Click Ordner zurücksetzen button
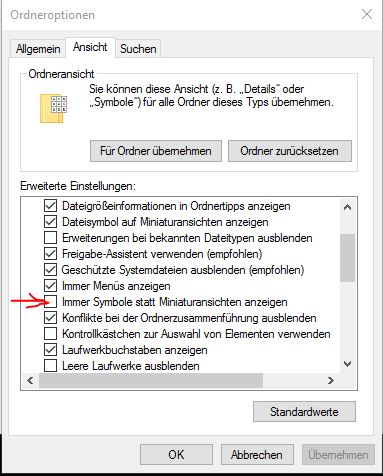The height and width of the screenshot is (476, 383). point(289,151)
